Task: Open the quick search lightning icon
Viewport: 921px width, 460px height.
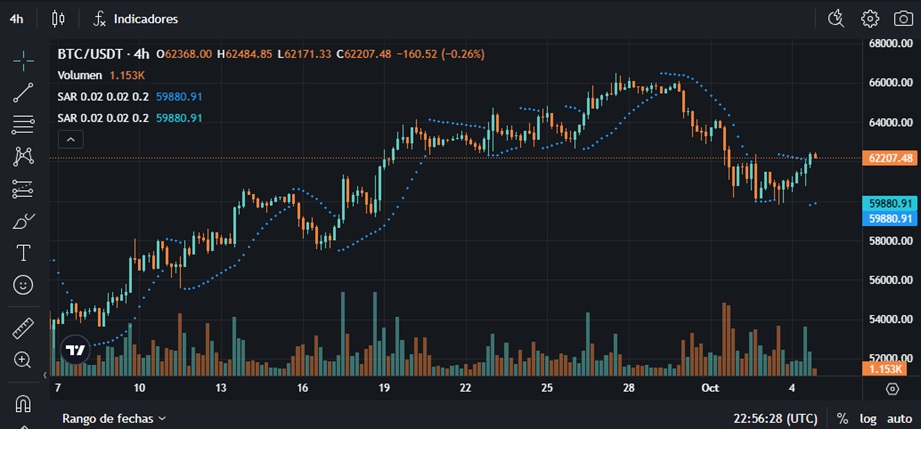Action: (x=836, y=19)
